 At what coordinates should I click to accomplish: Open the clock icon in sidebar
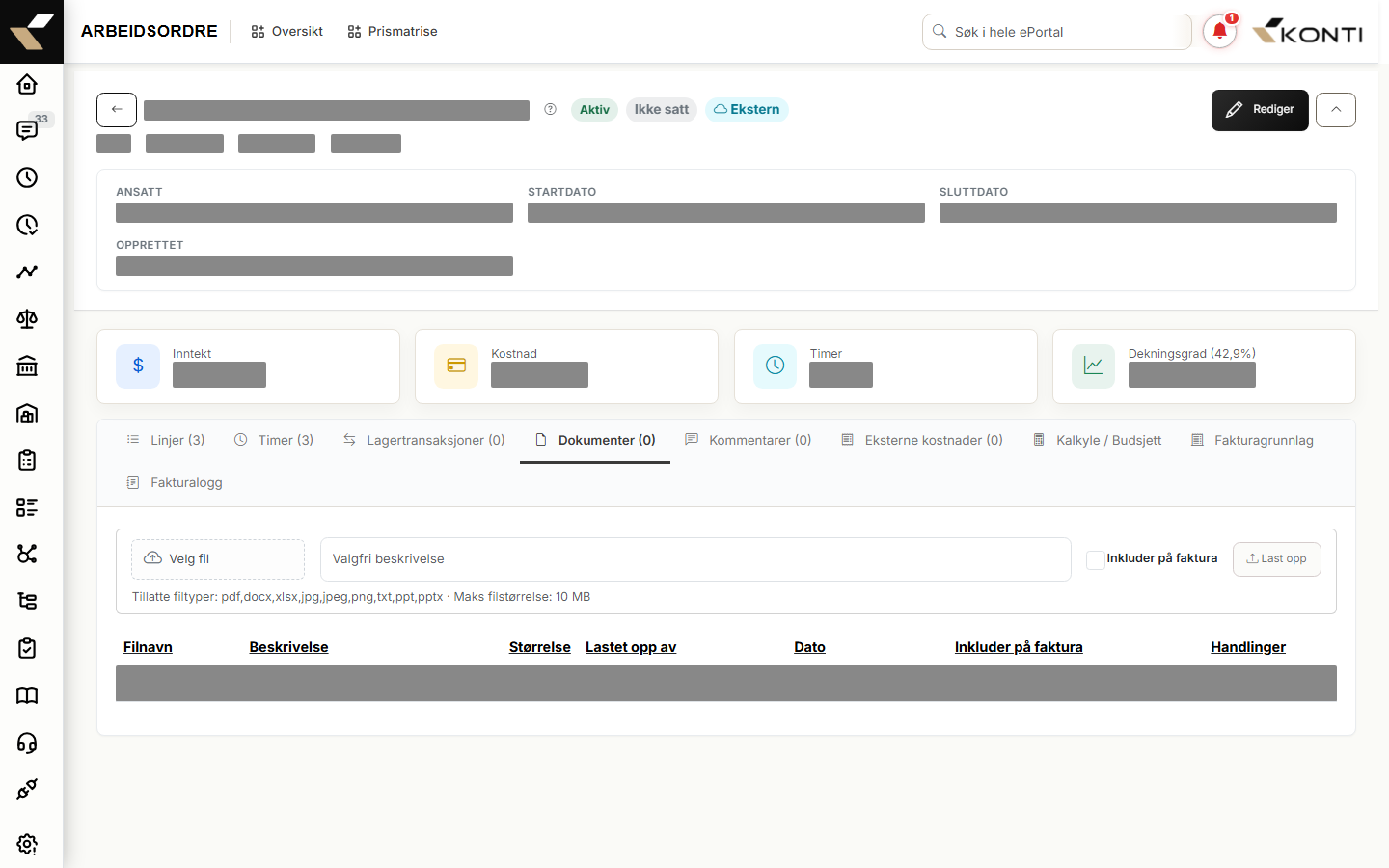27,177
